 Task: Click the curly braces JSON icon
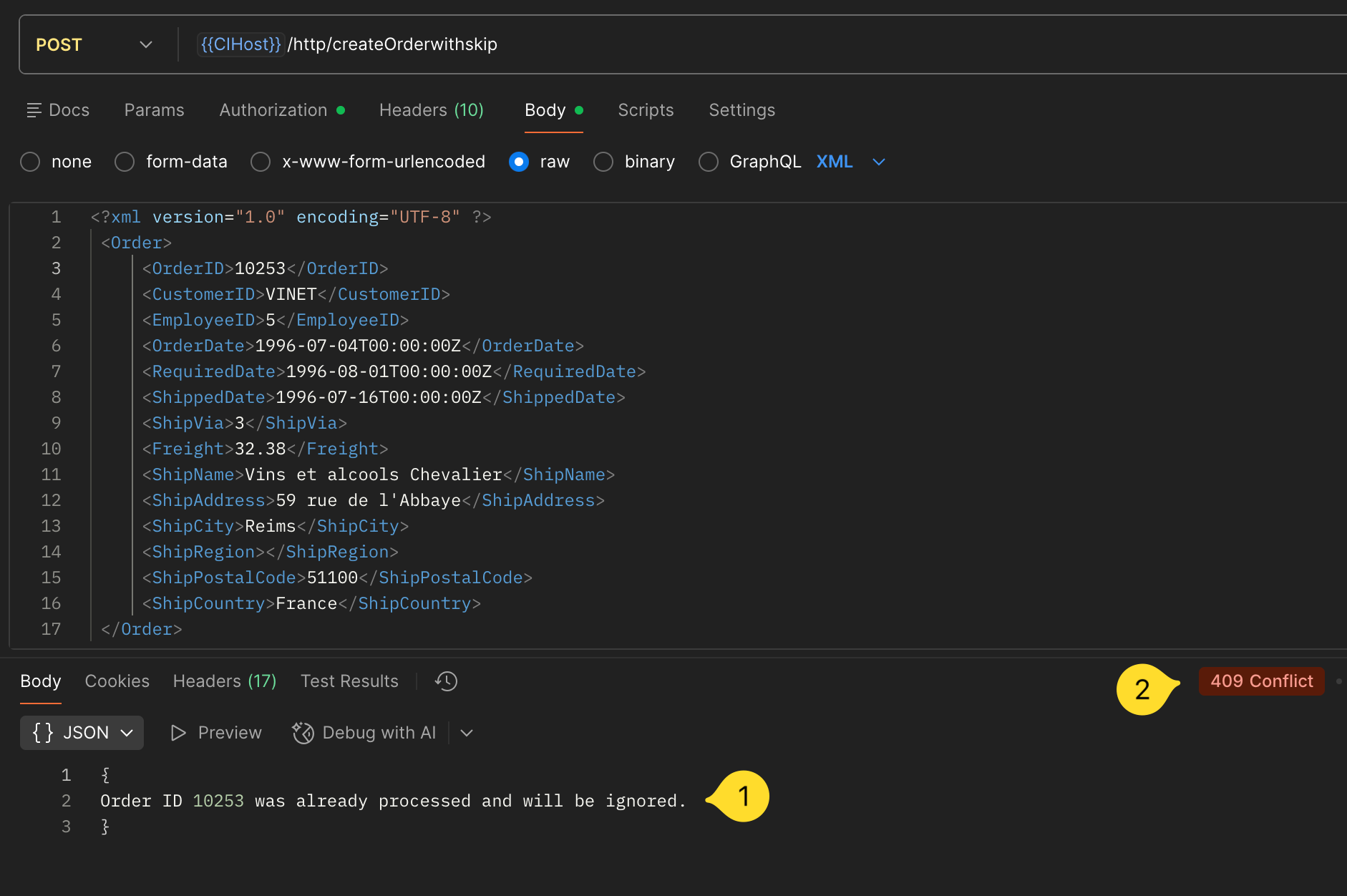[43, 732]
